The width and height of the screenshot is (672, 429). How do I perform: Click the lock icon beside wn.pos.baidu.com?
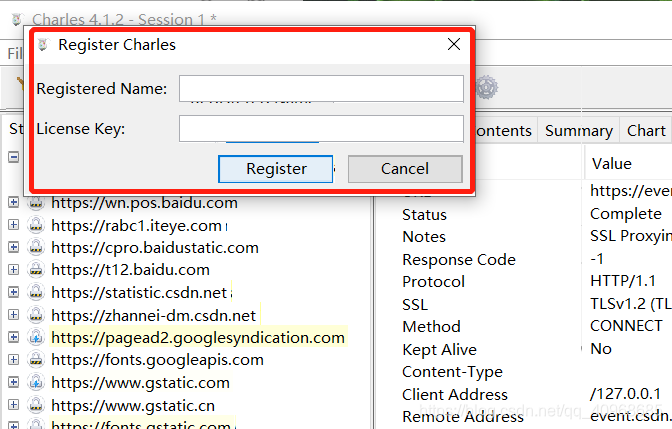coord(36,203)
